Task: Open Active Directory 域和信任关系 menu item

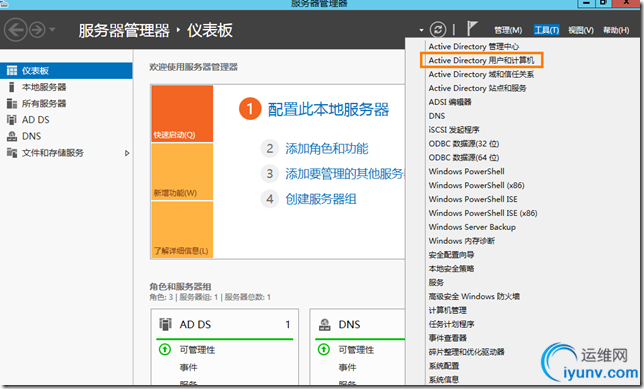Action: pyautogui.click(x=481, y=74)
